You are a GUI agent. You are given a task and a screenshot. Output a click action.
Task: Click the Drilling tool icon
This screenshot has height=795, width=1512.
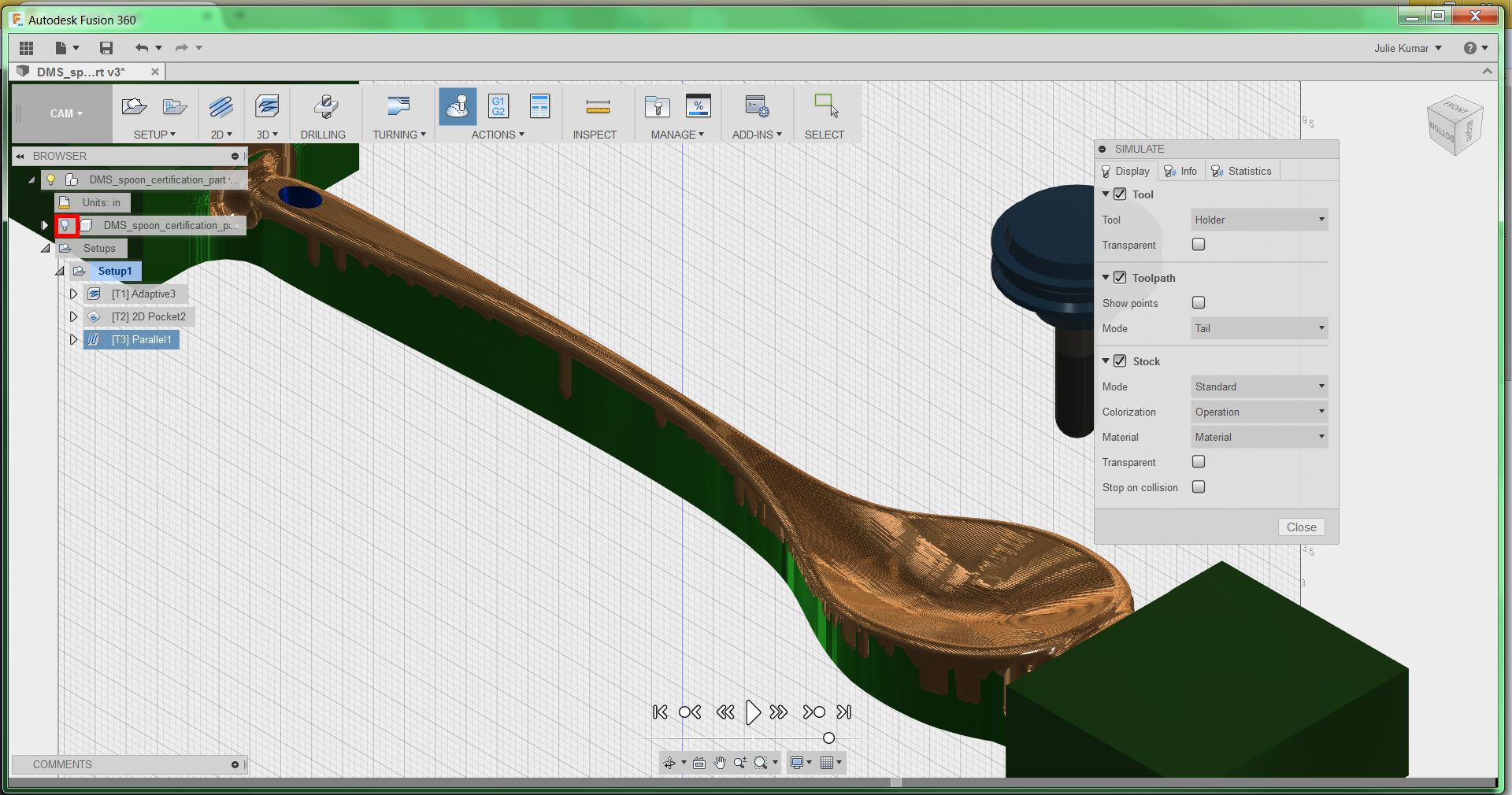[x=325, y=106]
